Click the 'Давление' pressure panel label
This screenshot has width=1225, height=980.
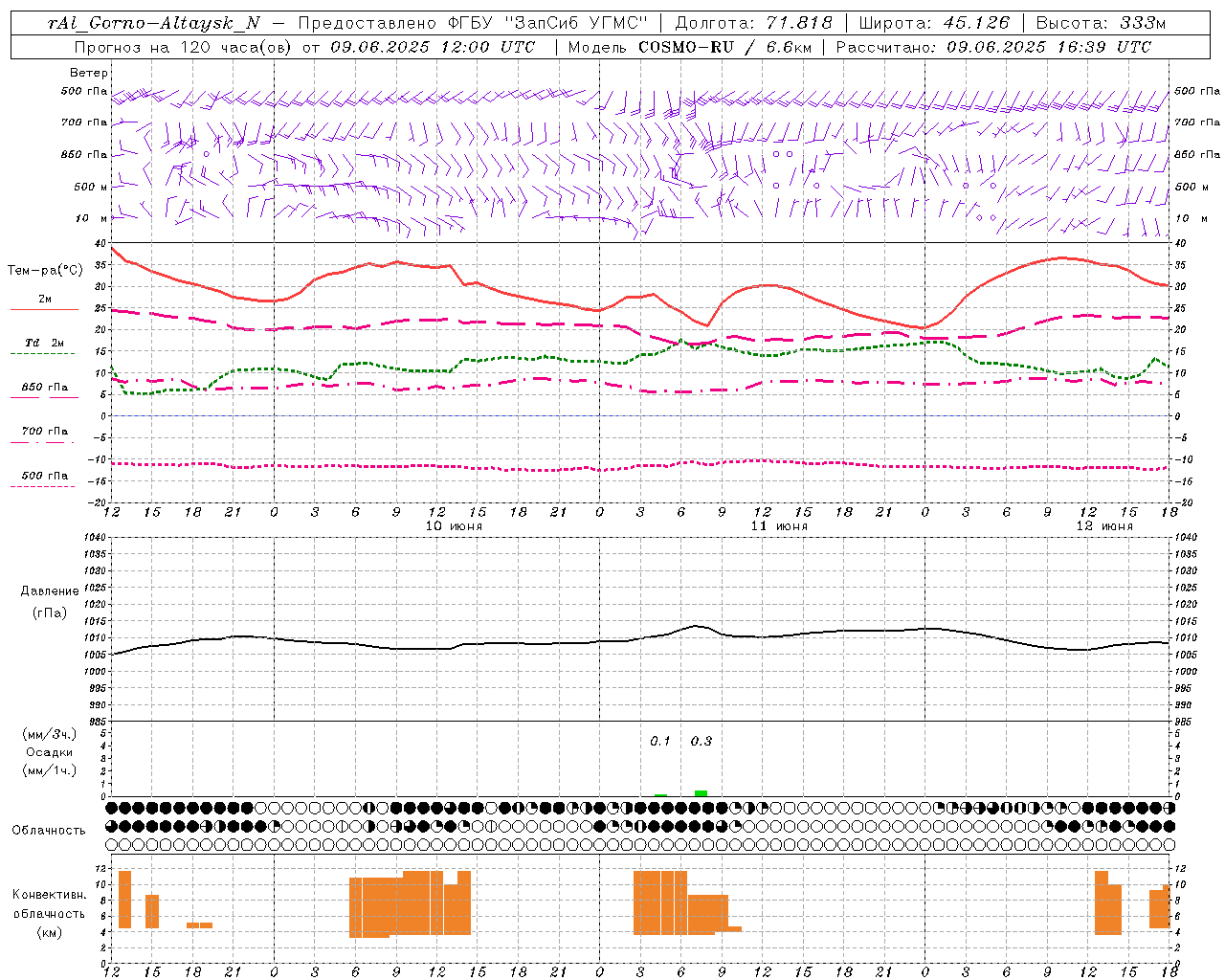(x=50, y=591)
